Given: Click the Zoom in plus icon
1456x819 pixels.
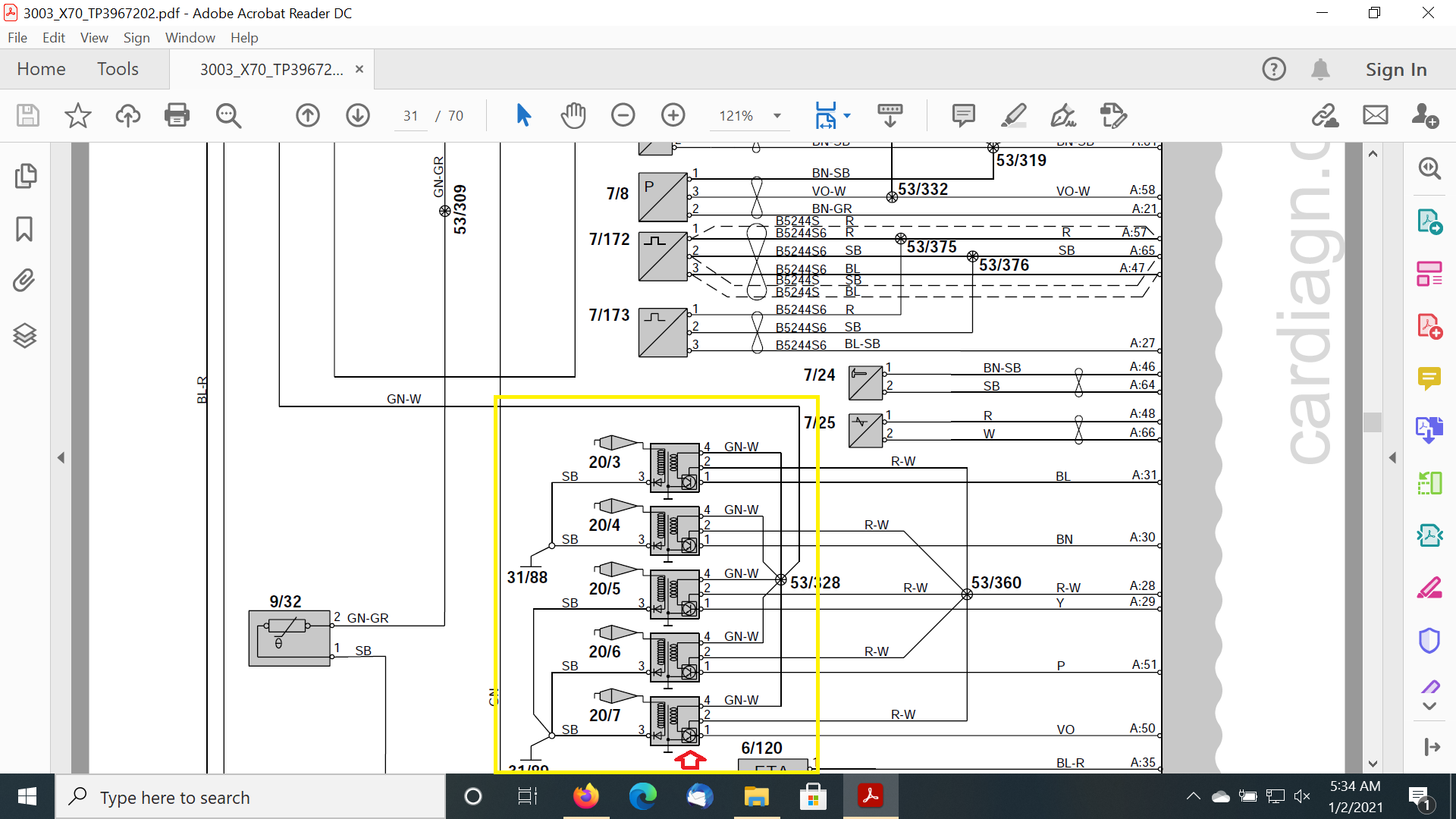Looking at the screenshot, I should click(x=673, y=115).
